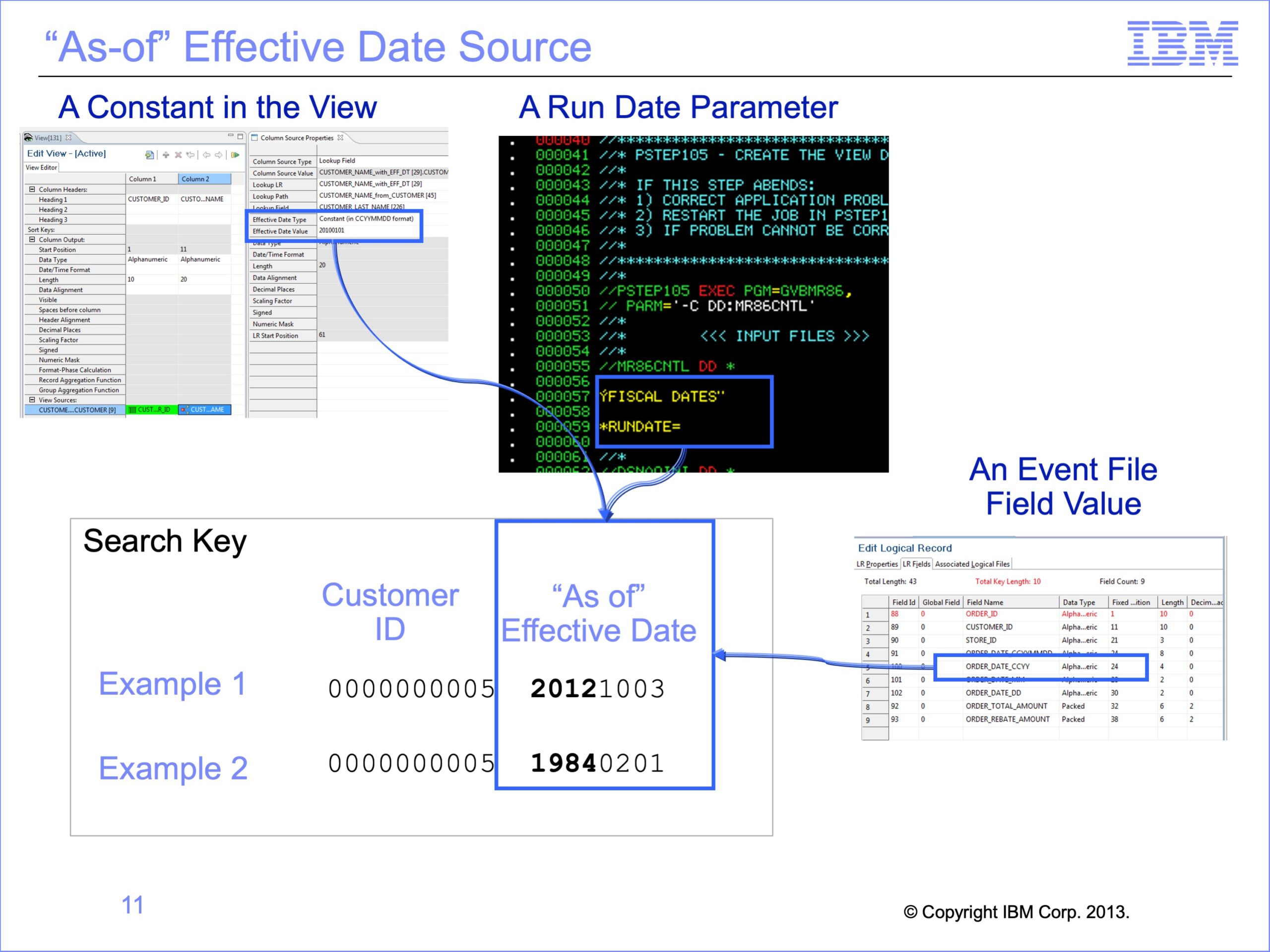Screen dimensions: 1270x952
Task: Click the Field Name column header
Action: tap(1011, 602)
